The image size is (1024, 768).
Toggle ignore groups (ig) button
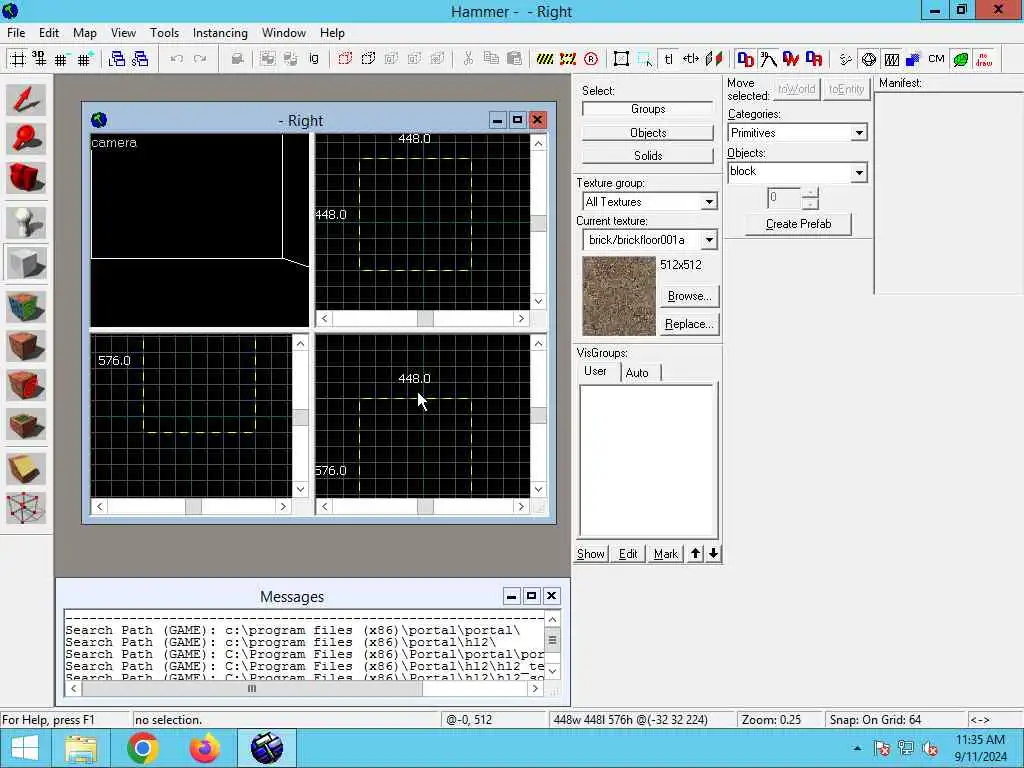point(314,59)
